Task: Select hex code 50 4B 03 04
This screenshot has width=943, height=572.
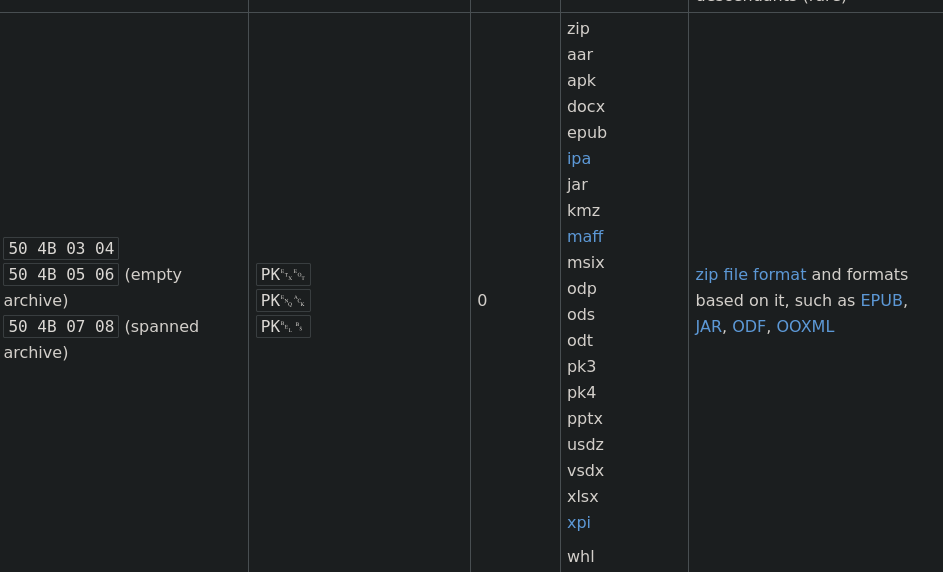Action: click(61, 248)
